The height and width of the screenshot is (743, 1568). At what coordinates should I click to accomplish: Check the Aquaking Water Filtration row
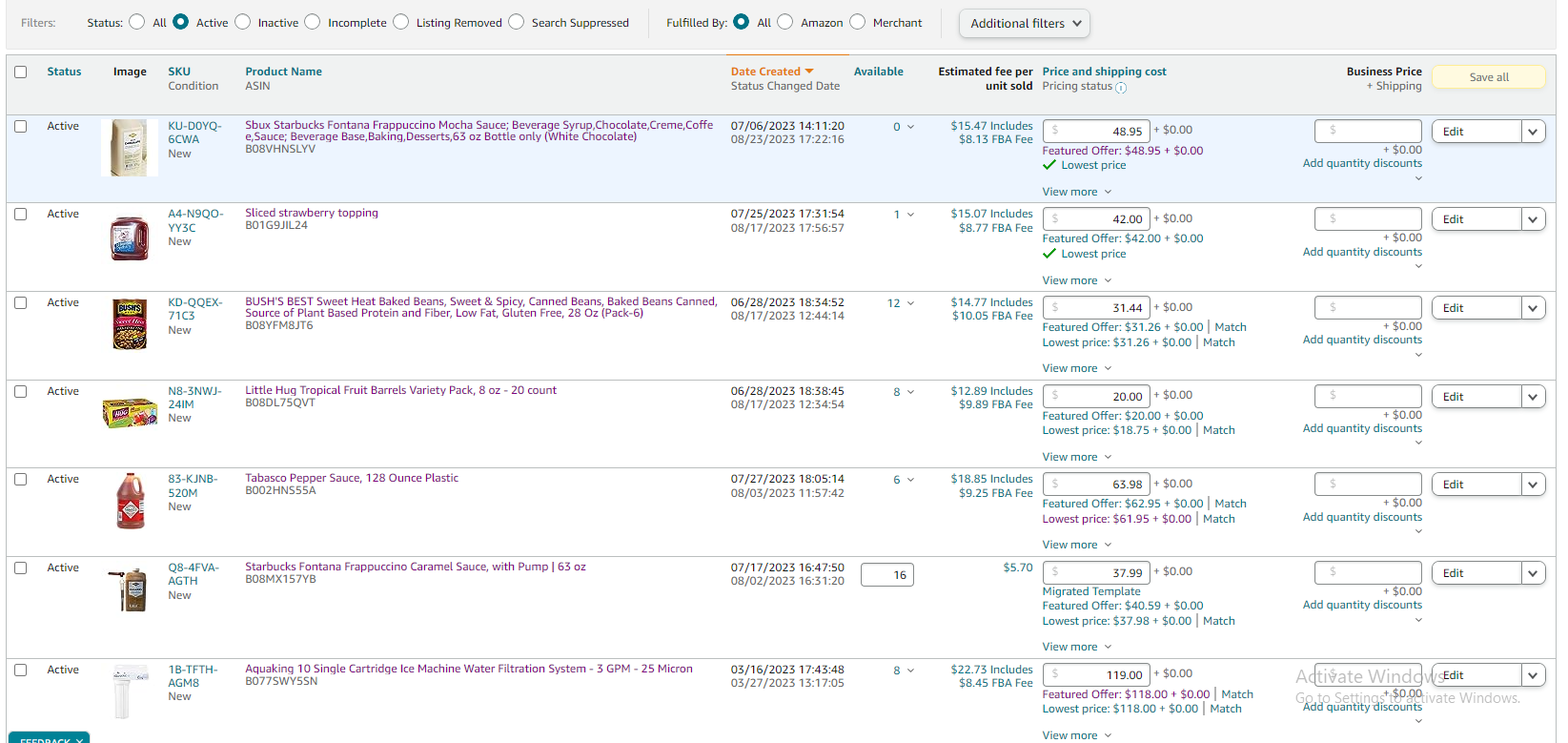(21, 670)
